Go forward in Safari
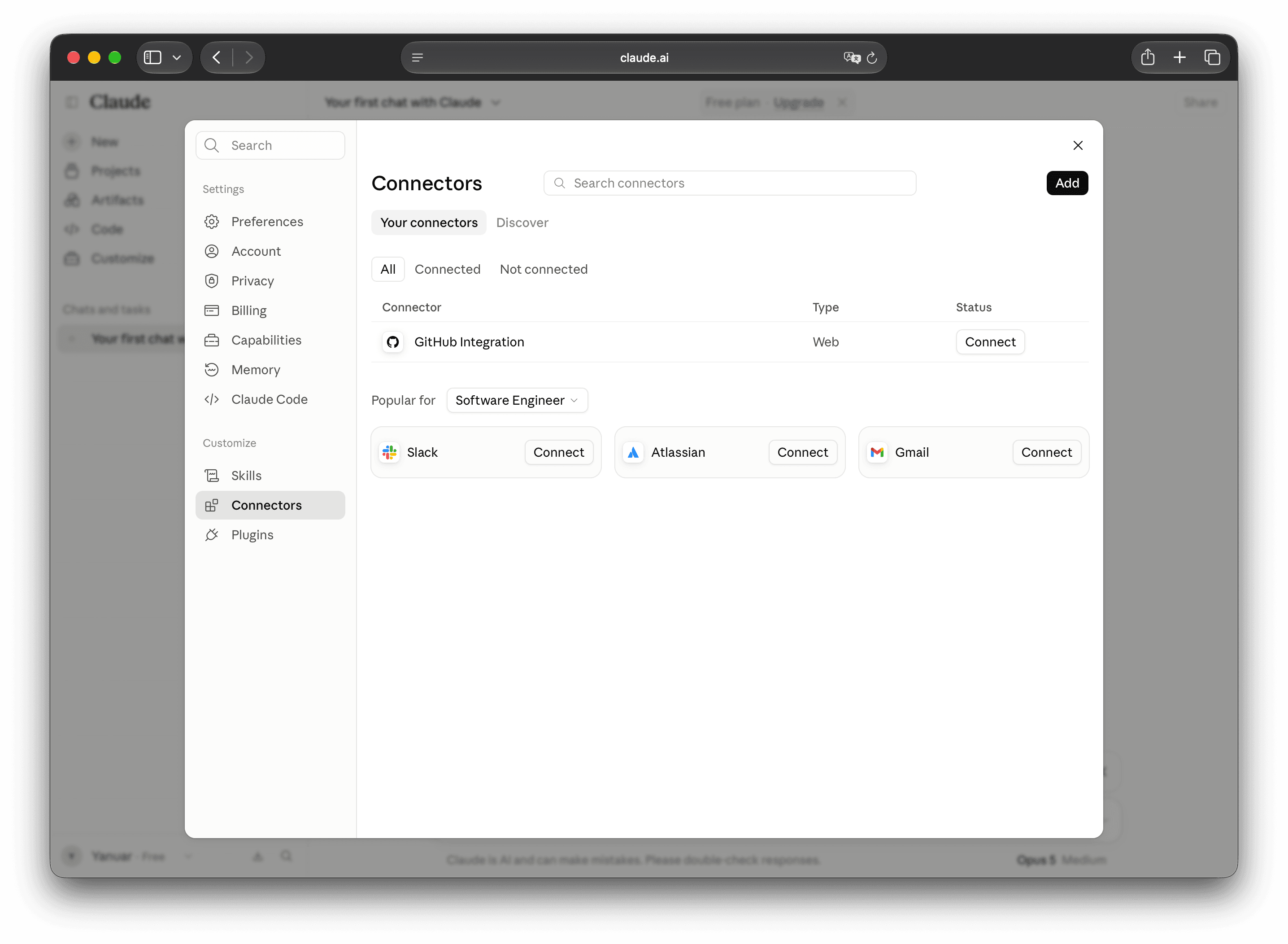The width and height of the screenshot is (1288, 944). coord(249,57)
